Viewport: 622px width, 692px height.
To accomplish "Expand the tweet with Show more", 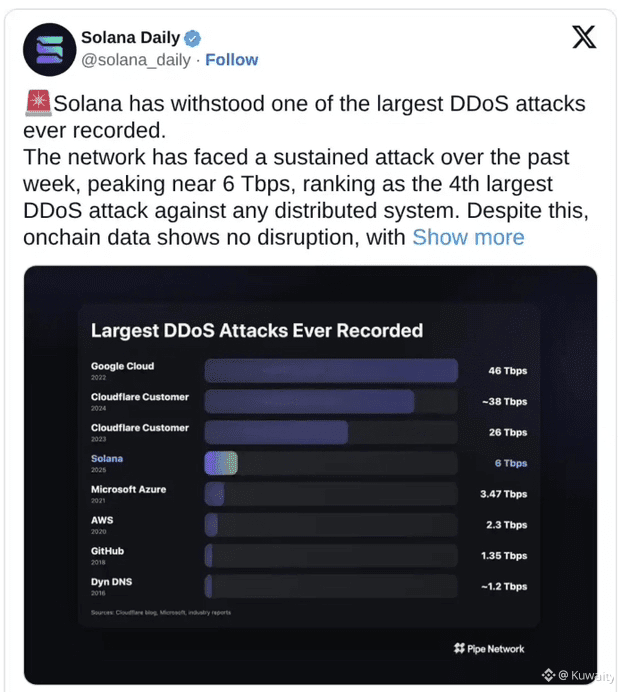I will [468, 237].
